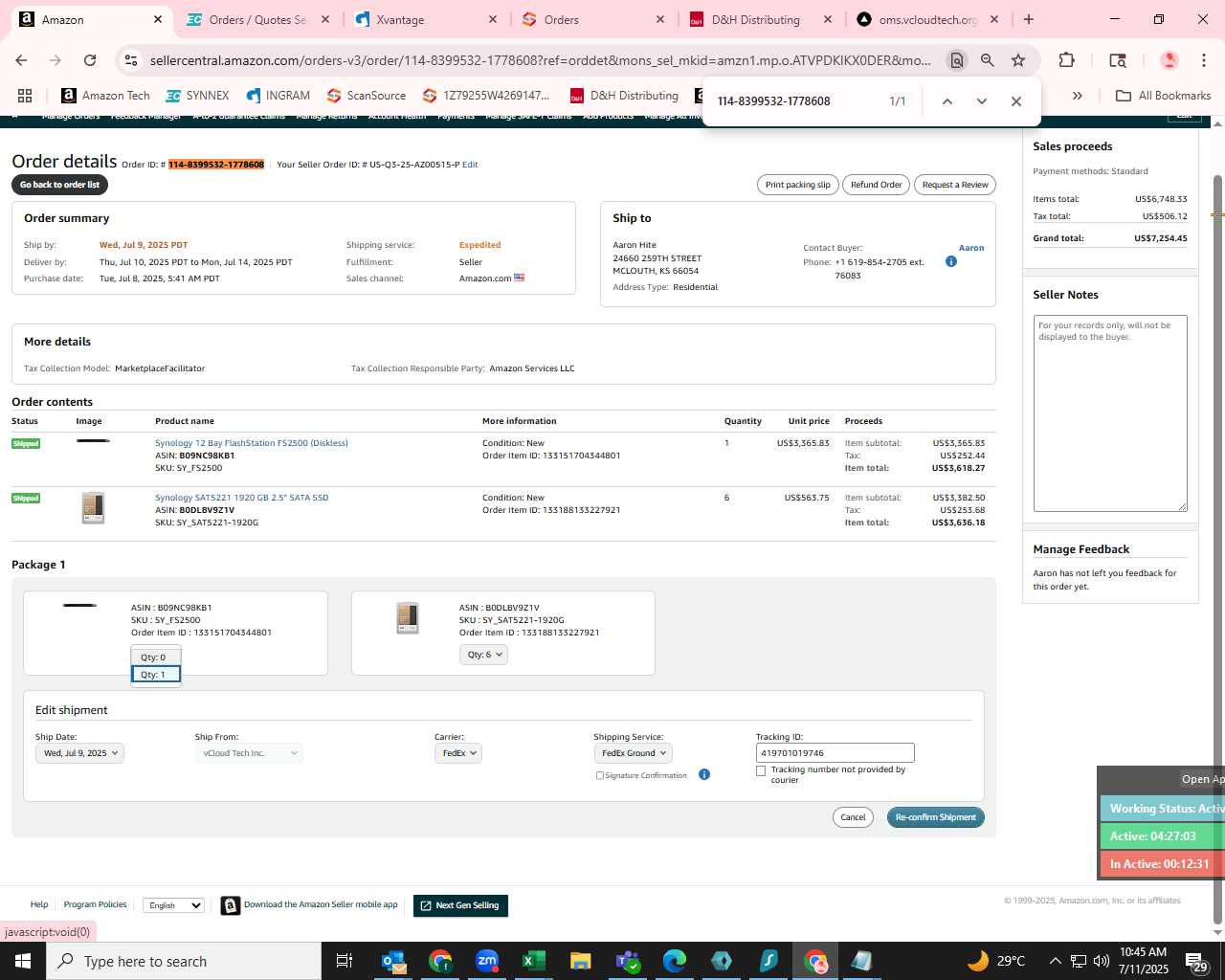Image resolution: width=1225 pixels, height=980 pixels.
Task: Click the Cancel button
Action: click(x=853, y=817)
